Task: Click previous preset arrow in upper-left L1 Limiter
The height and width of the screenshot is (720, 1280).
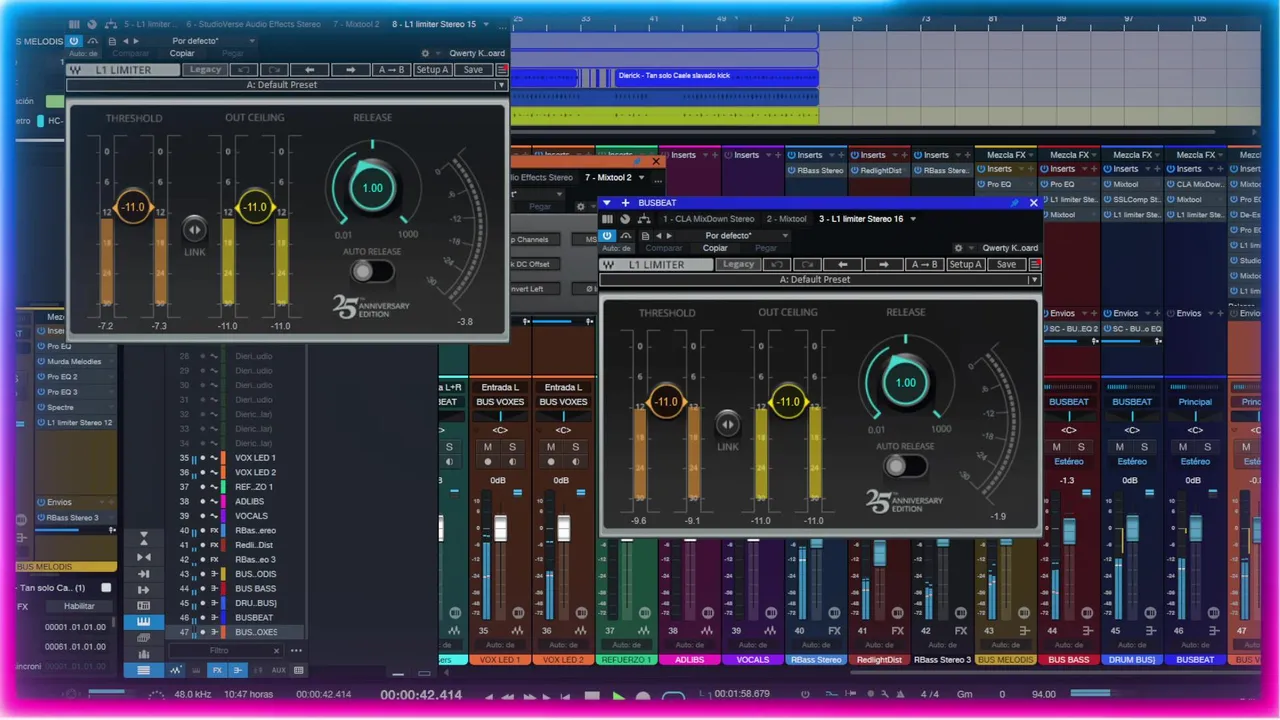Action: click(x=310, y=70)
